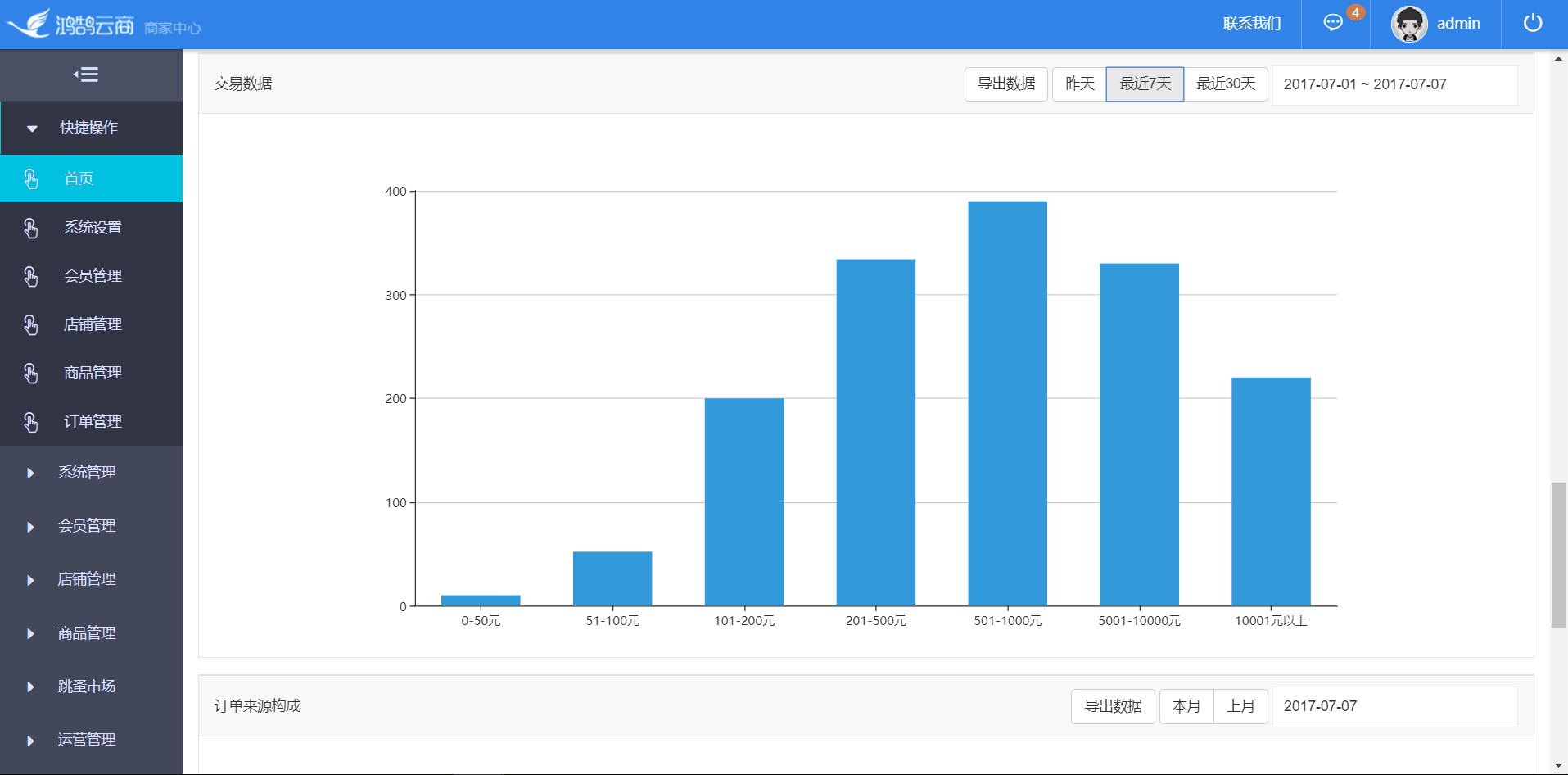The image size is (1568, 775).
Task: Go to 首页 in sidebar
Action: 91,179
